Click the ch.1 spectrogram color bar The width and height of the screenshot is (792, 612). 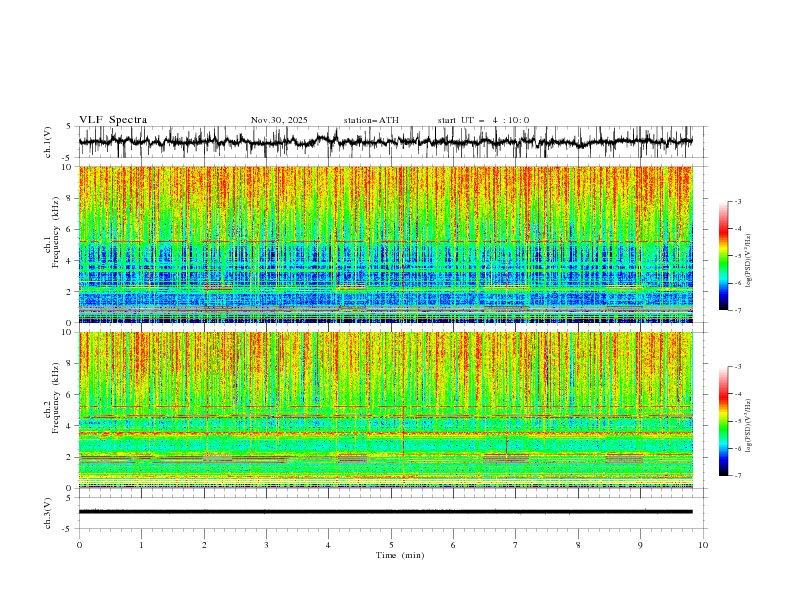pyautogui.click(x=723, y=256)
